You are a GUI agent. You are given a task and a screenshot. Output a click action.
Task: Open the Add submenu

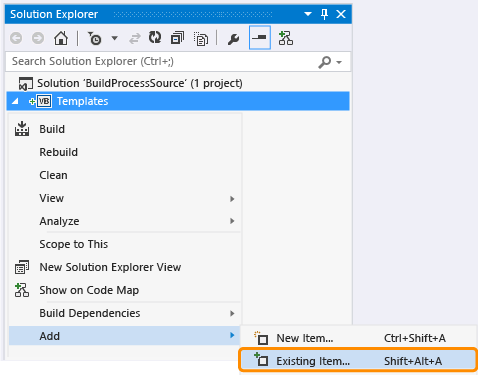(x=125, y=336)
